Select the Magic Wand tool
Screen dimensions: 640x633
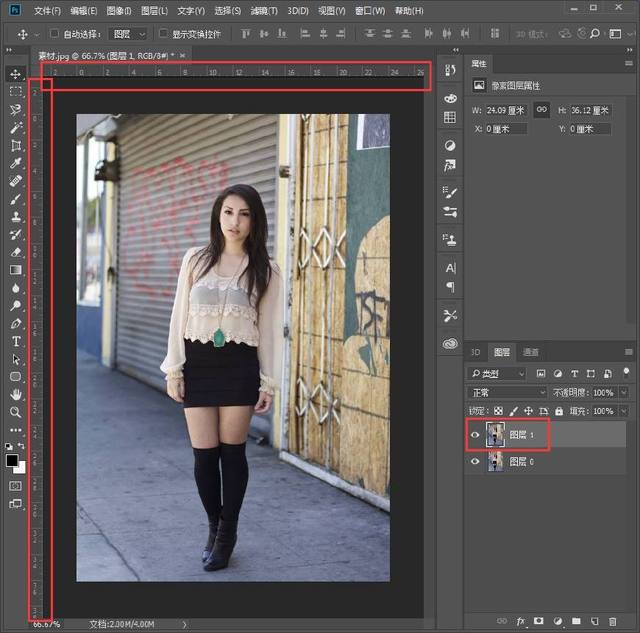pyautogui.click(x=16, y=128)
